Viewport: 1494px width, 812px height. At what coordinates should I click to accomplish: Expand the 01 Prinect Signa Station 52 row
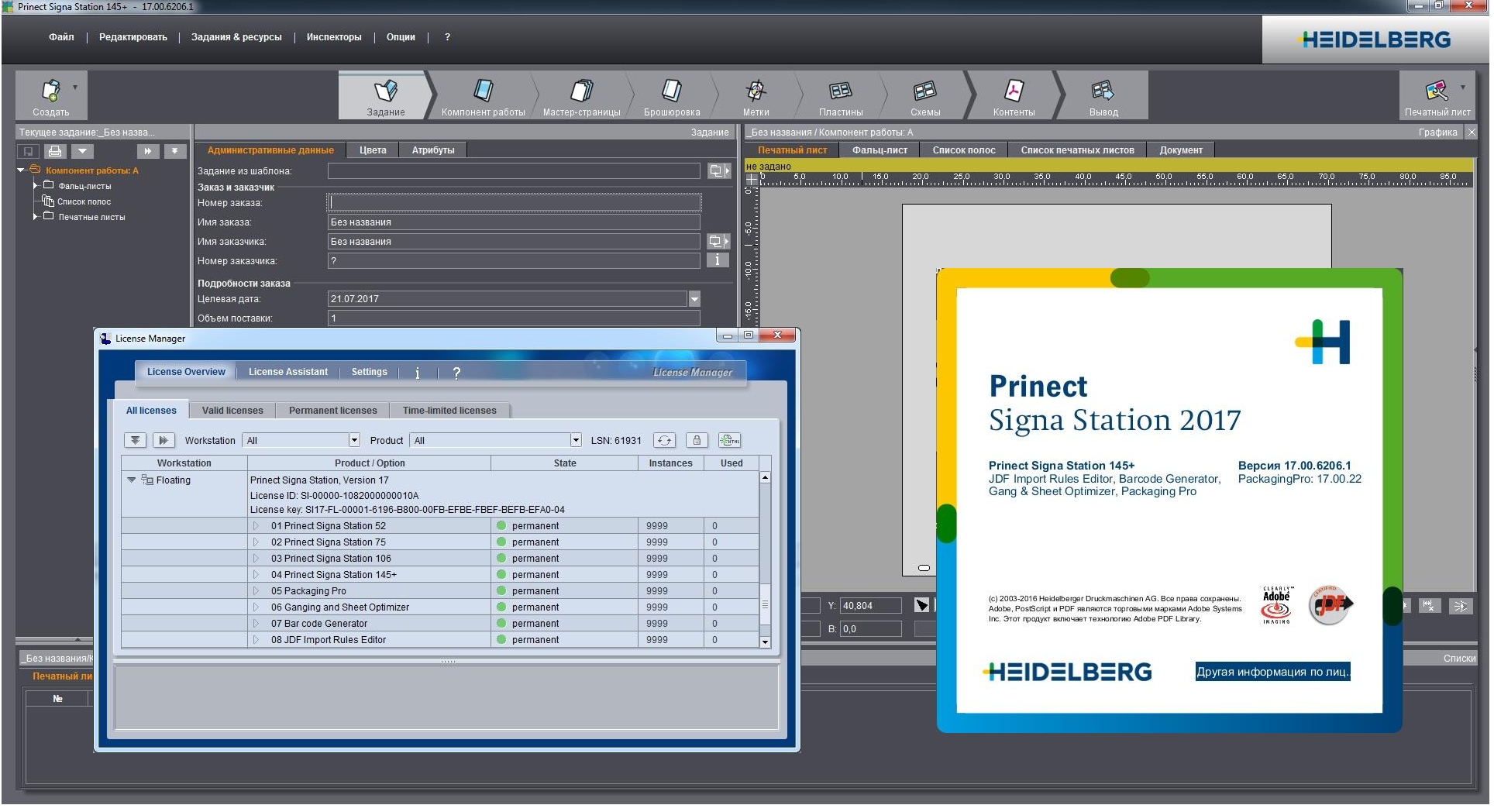click(256, 527)
